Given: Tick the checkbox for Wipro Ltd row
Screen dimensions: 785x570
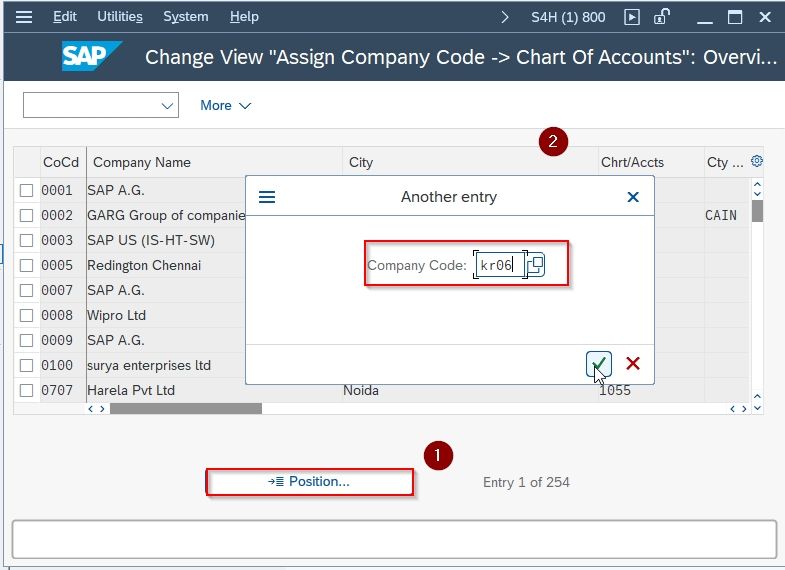Looking at the screenshot, I should point(26,315).
